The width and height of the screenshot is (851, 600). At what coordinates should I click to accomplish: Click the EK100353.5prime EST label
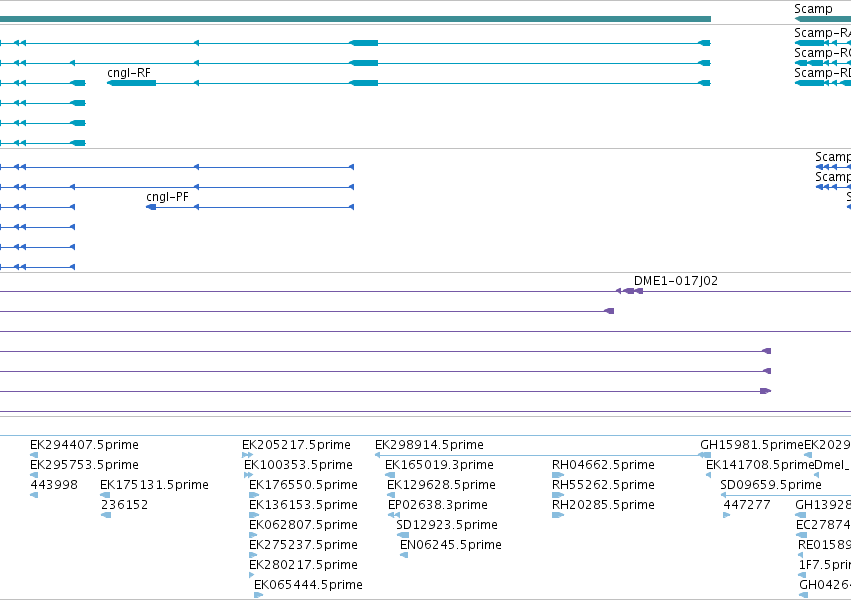(x=298, y=465)
